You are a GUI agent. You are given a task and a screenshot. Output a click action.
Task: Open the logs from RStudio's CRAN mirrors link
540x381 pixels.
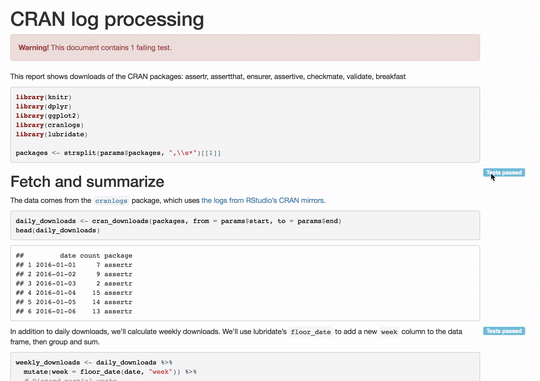[x=262, y=200]
